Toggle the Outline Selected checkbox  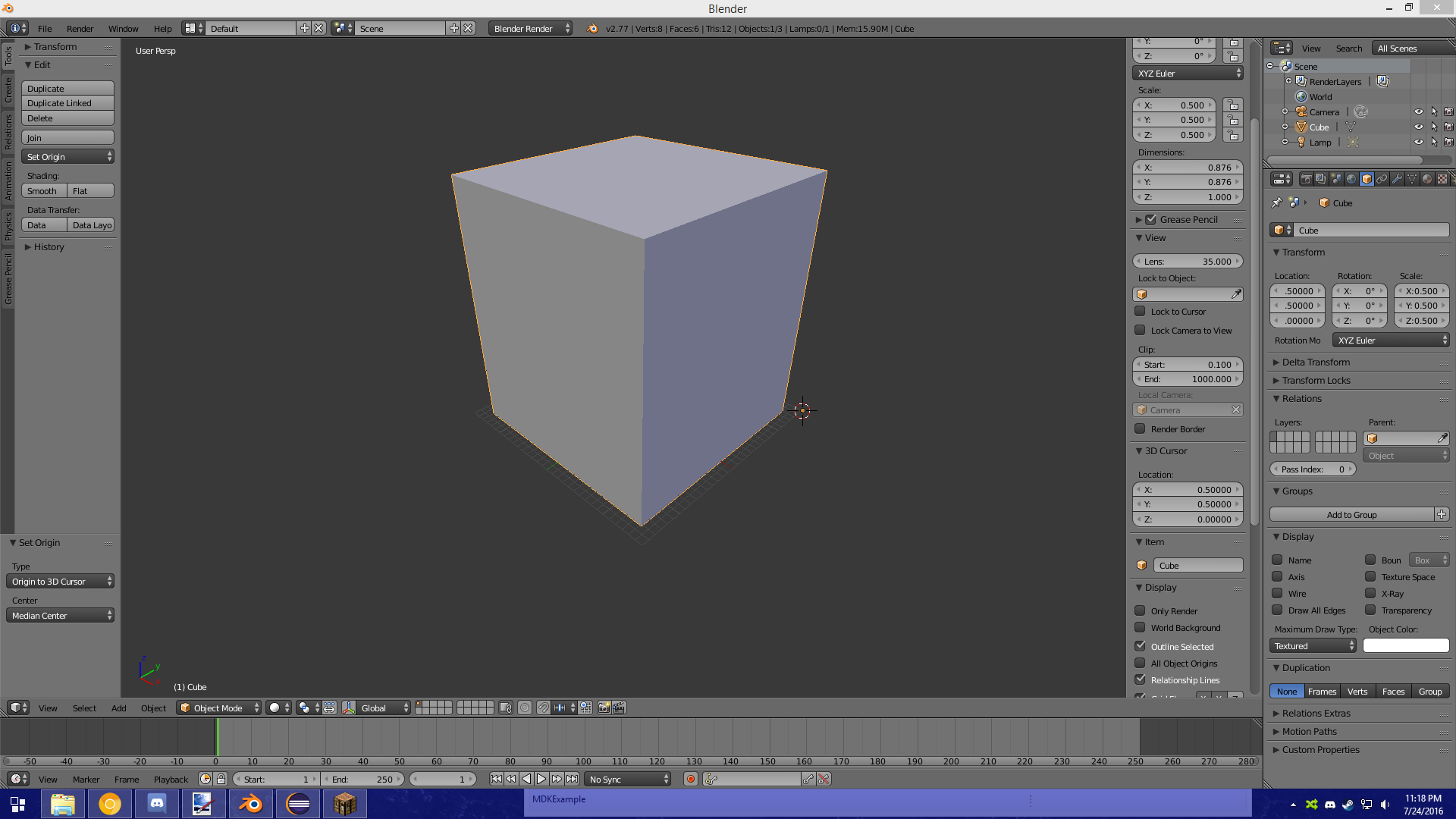pos(1140,646)
